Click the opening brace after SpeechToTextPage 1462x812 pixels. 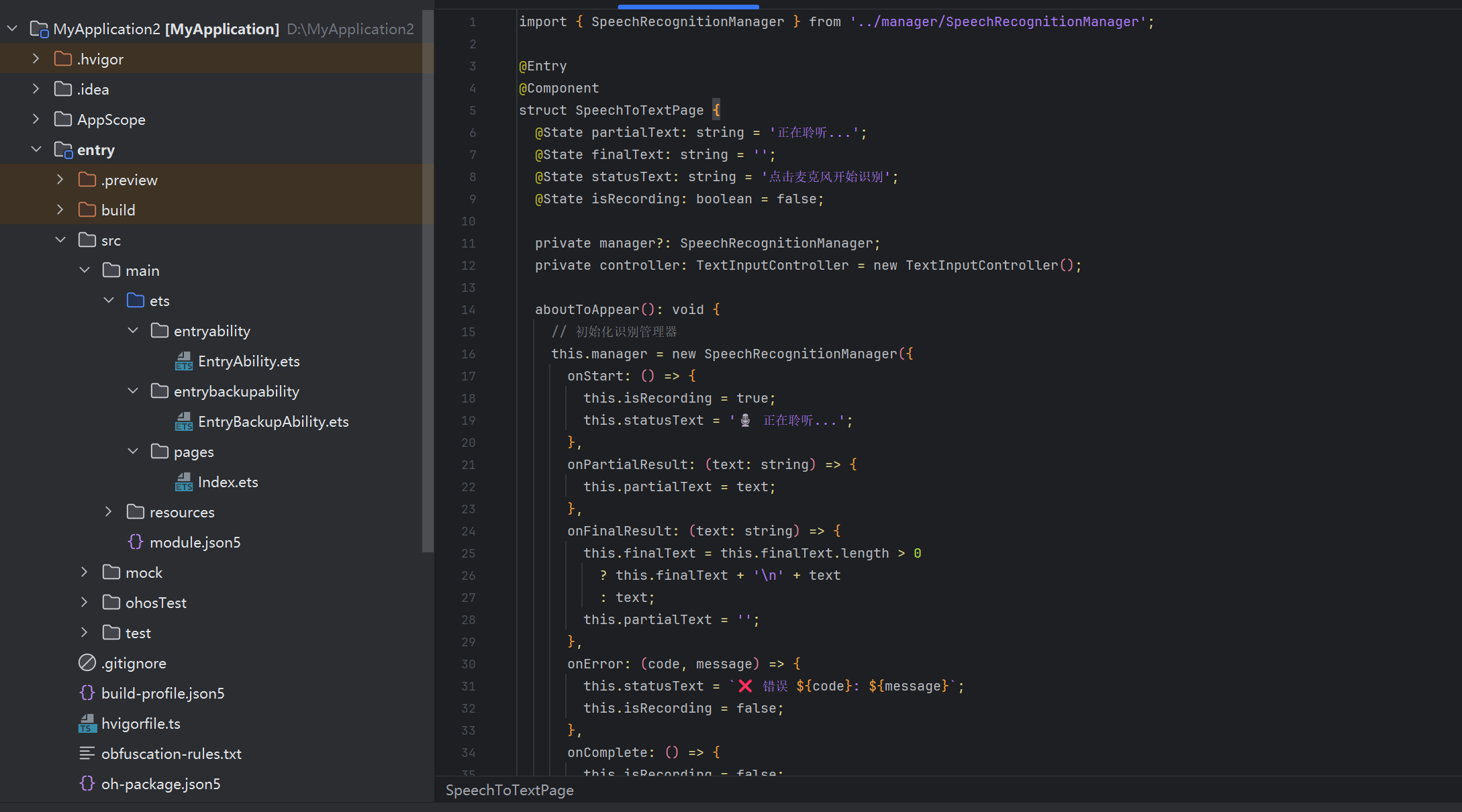click(716, 111)
